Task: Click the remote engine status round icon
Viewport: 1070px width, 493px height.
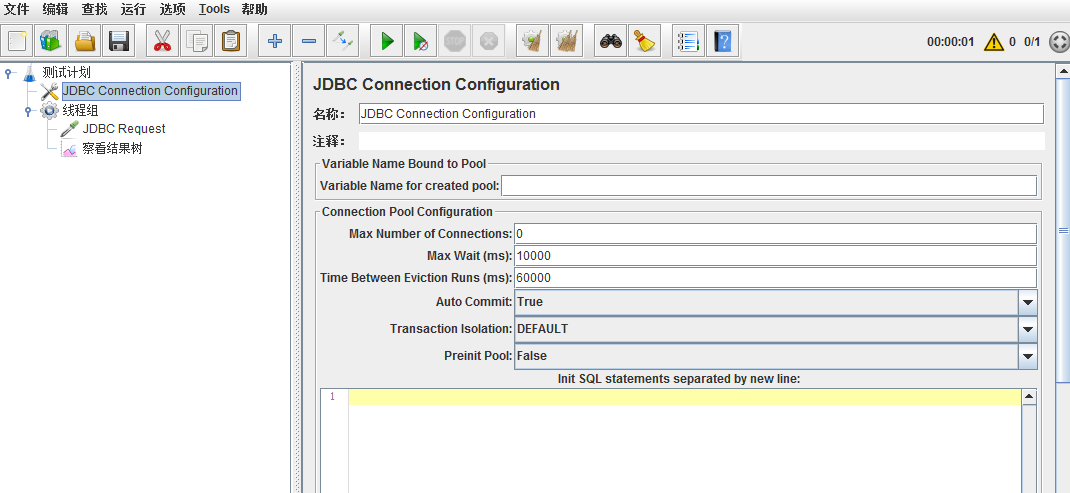Action: pos(1058,42)
